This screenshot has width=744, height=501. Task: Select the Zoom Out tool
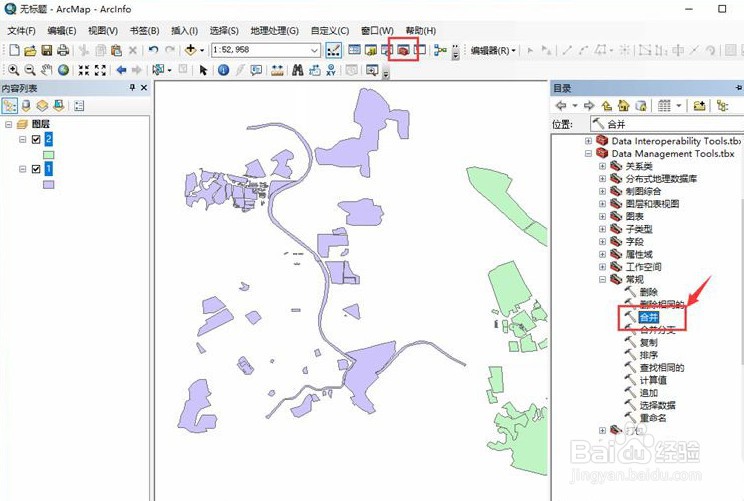point(29,70)
